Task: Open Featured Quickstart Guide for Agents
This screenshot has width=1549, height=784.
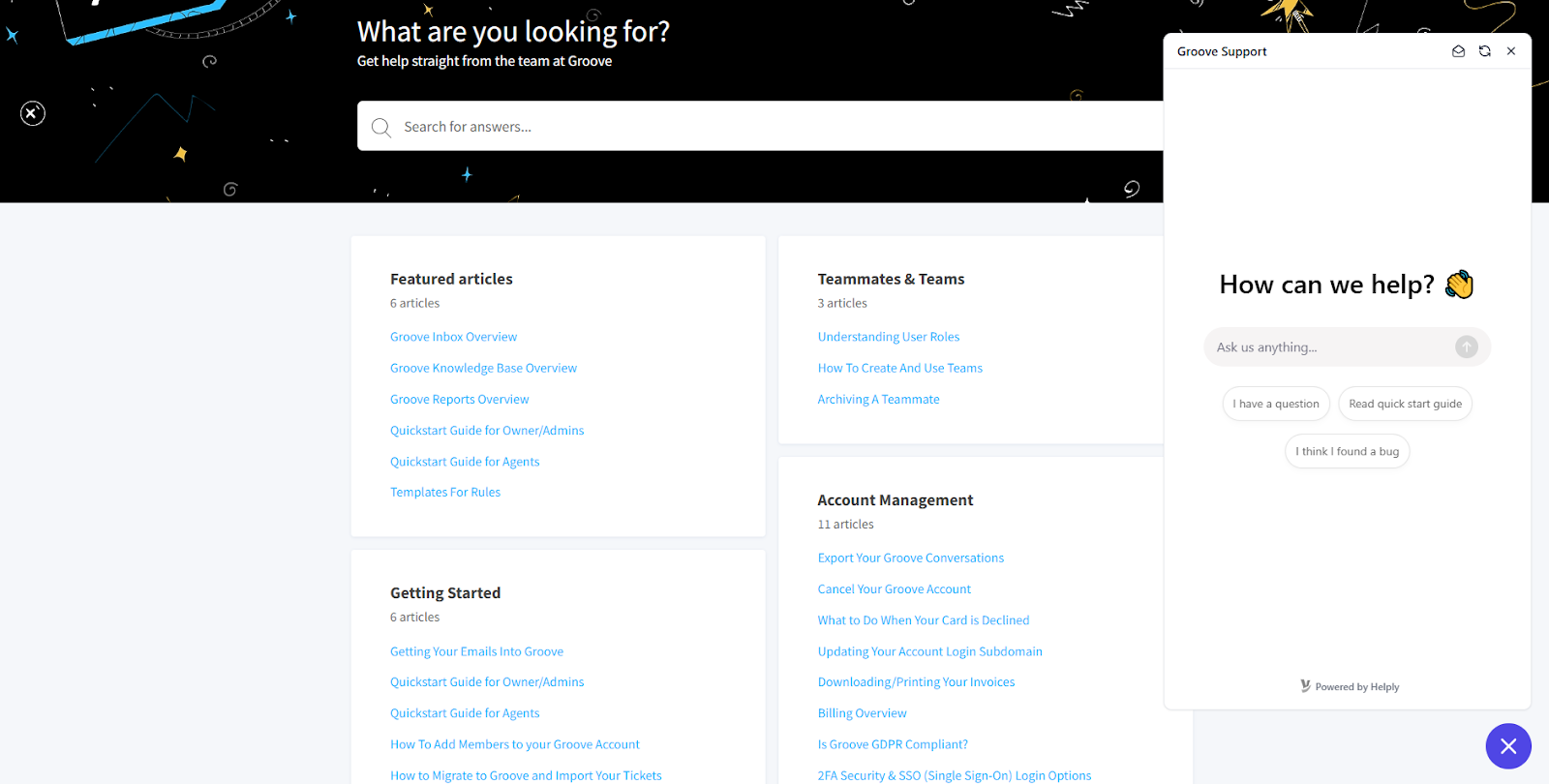Action: 465,462
